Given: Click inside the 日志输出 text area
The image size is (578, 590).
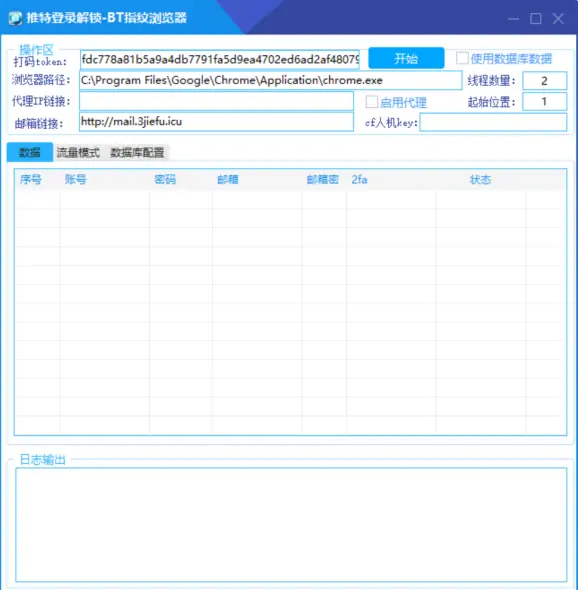Looking at the screenshot, I should pyautogui.click(x=291, y=525).
